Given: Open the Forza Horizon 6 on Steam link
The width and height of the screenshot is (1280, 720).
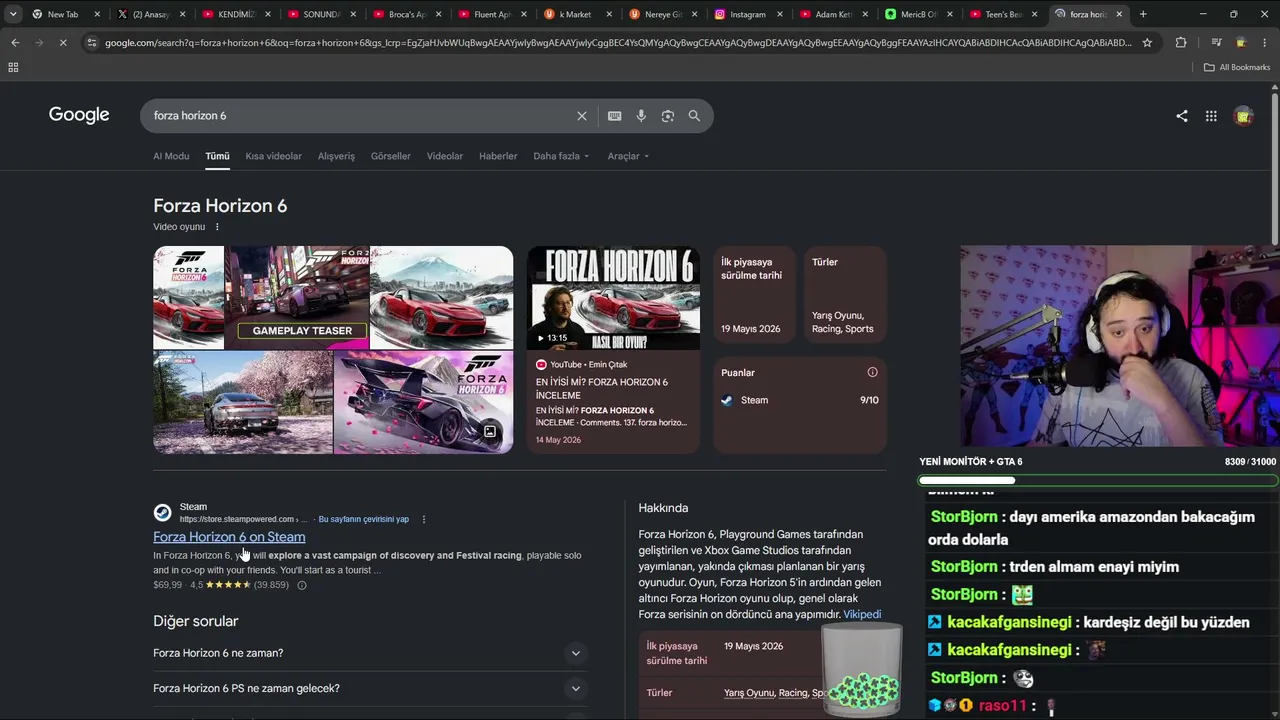Looking at the screenshot, I should pyautogui.click(x=229, y=537).
